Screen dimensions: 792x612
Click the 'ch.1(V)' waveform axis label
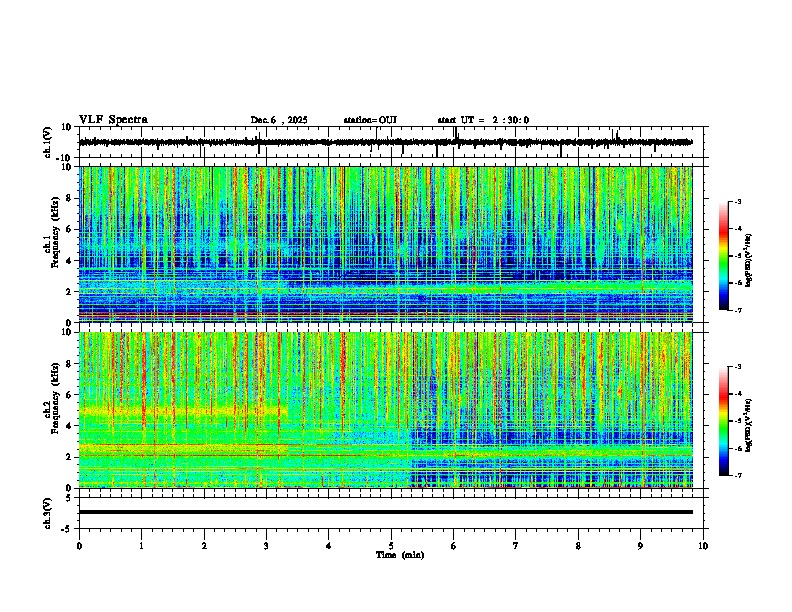tap(48, 142)
